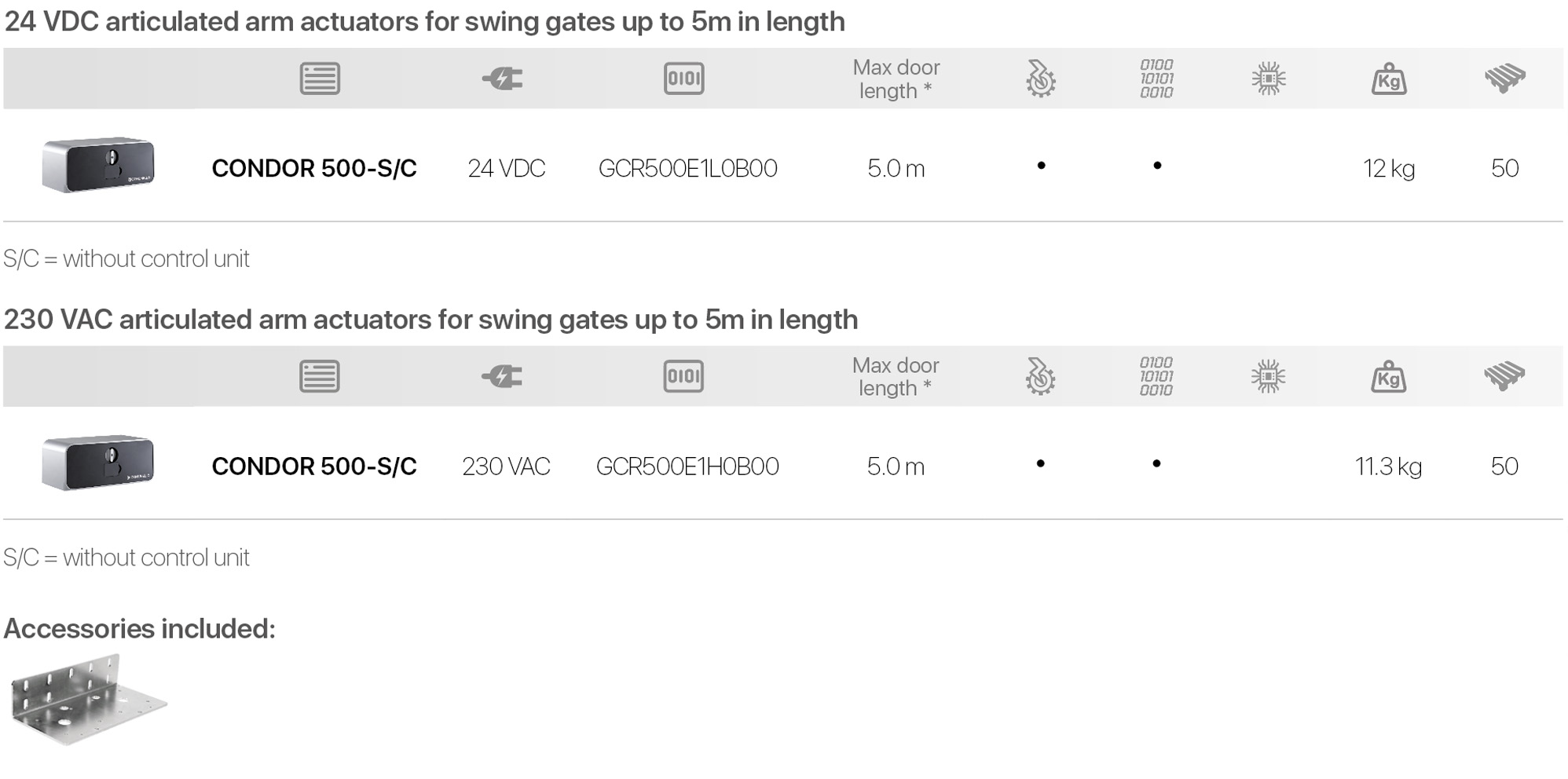The width and height of the screenshot is (1568, 779).
Task: Click product code GCR500E1H0B00
Action: coord(687,466)
